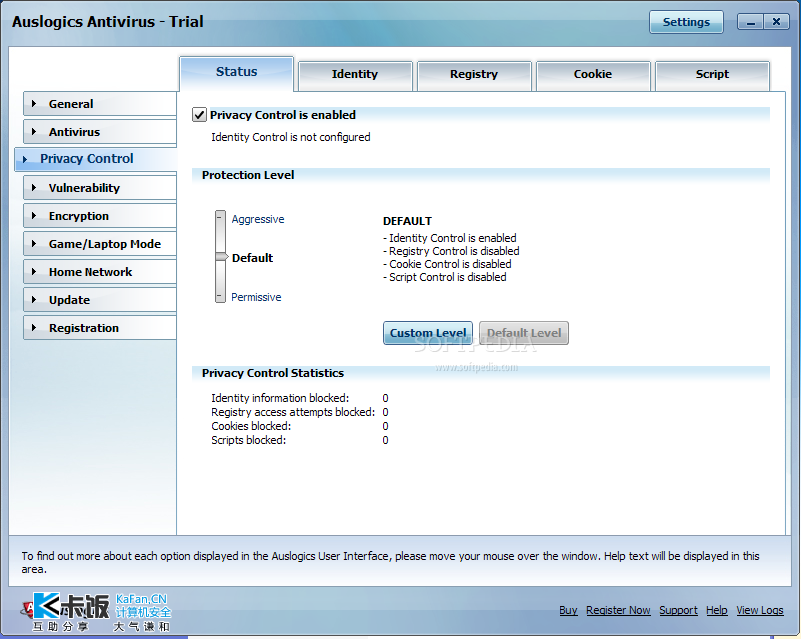Image resolution: width=801 pixels, height=639 pixels.
Task: Click the Register Now link
Action: pyautogui.click(x=618, y=610)
